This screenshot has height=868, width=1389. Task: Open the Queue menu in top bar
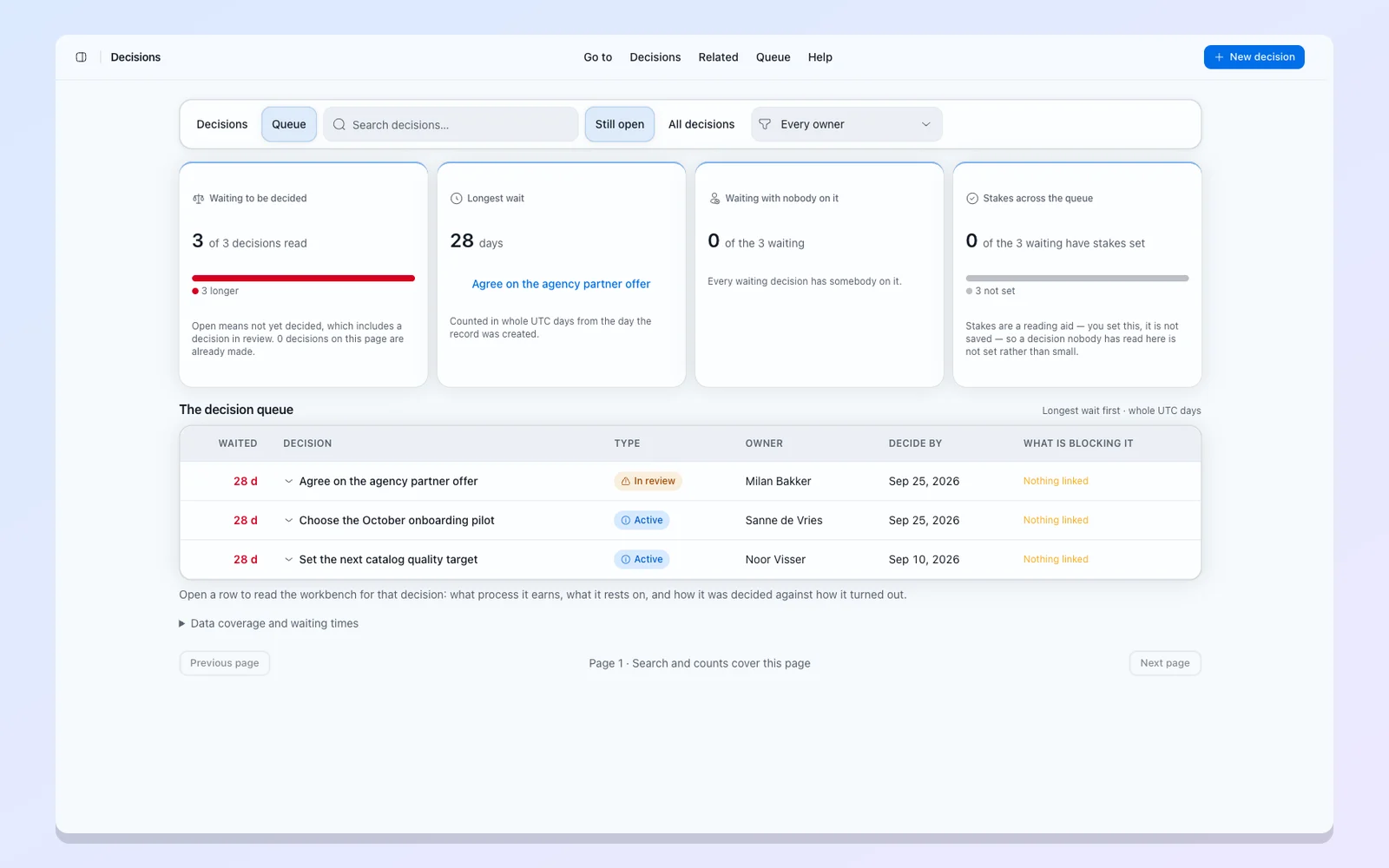[773, 57]
